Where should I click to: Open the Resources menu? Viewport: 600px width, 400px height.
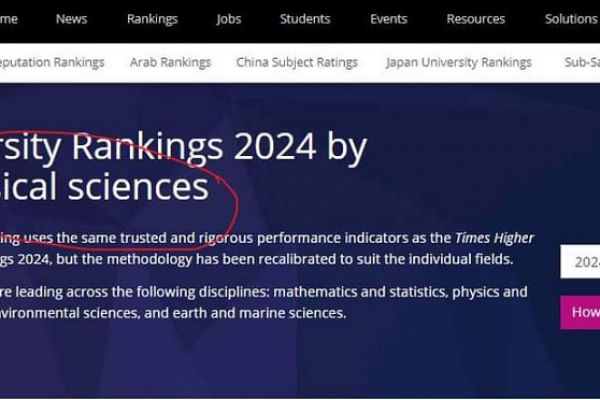coord(476,19)
